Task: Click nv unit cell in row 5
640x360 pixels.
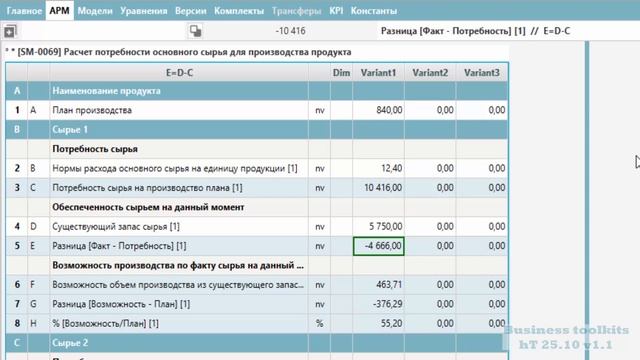Action: pos(320,246)
